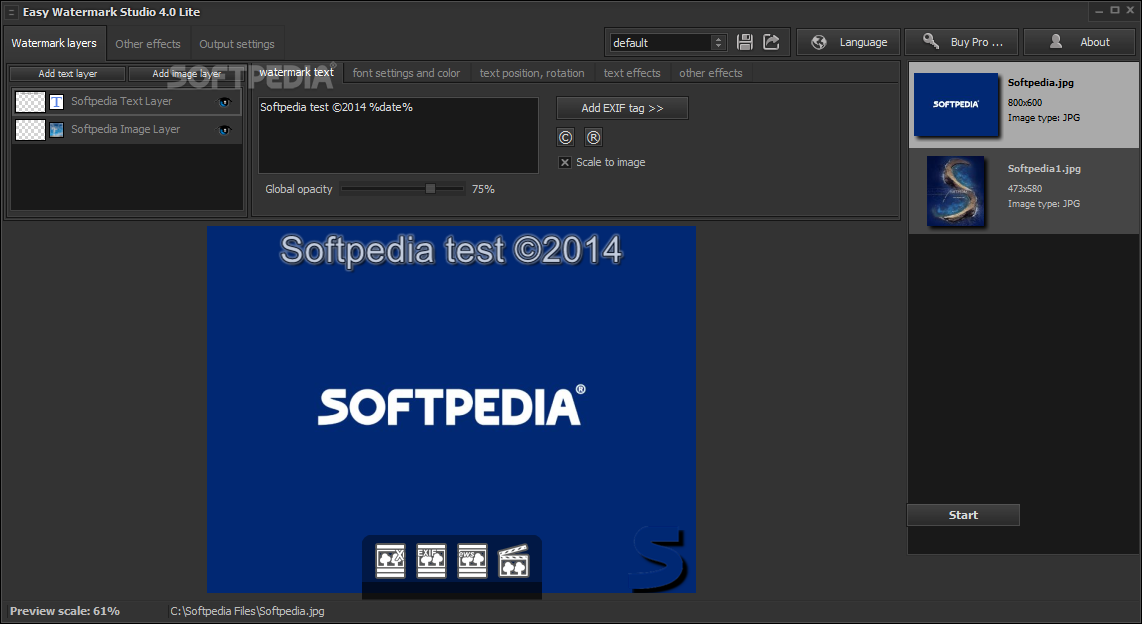This screenshot has width=1142, height=624.
Task: Click the 'Softpedia test ©2014' watermark in preview
Action: tap(451, 250)
